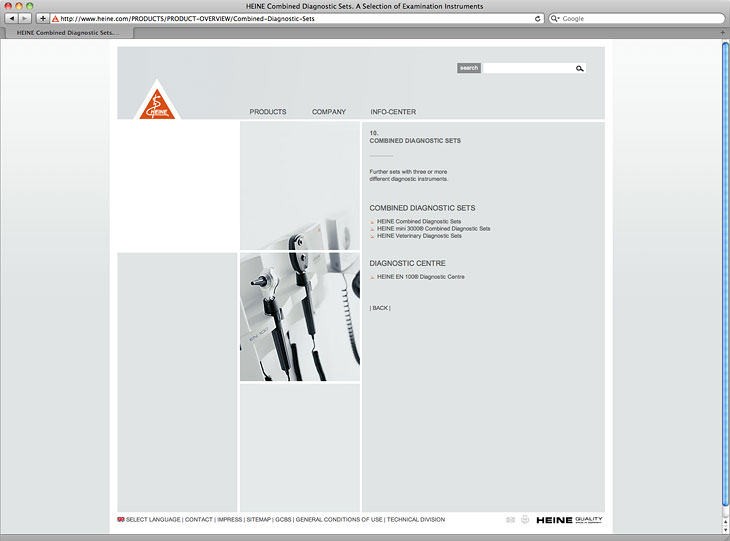Open the Google search magnifier dropdown
The image size is (730, 541).
pyautogui.click(x=554, y=19)
